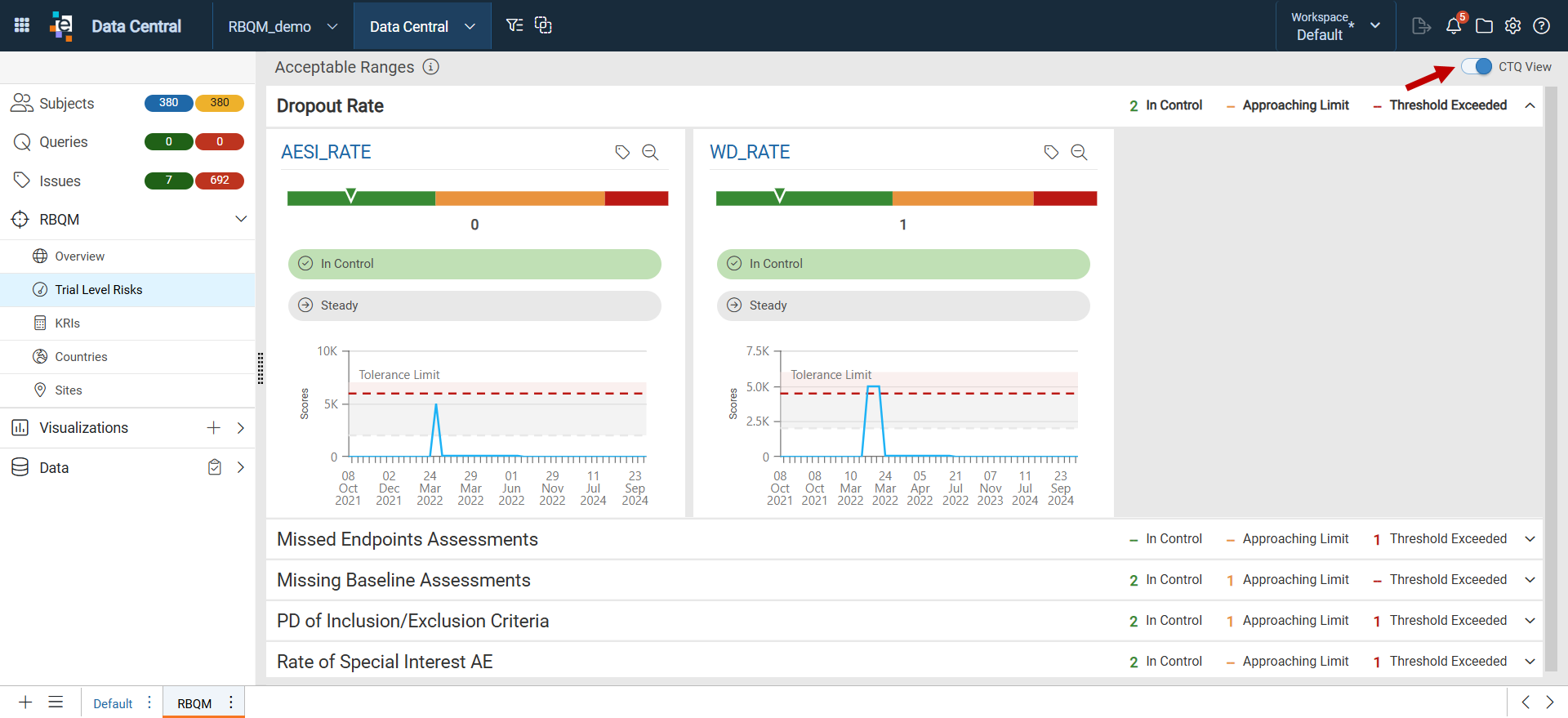Click the zoom magnifier on AESI_RATE card
The image size is (1568, 718).
(650, 152)
